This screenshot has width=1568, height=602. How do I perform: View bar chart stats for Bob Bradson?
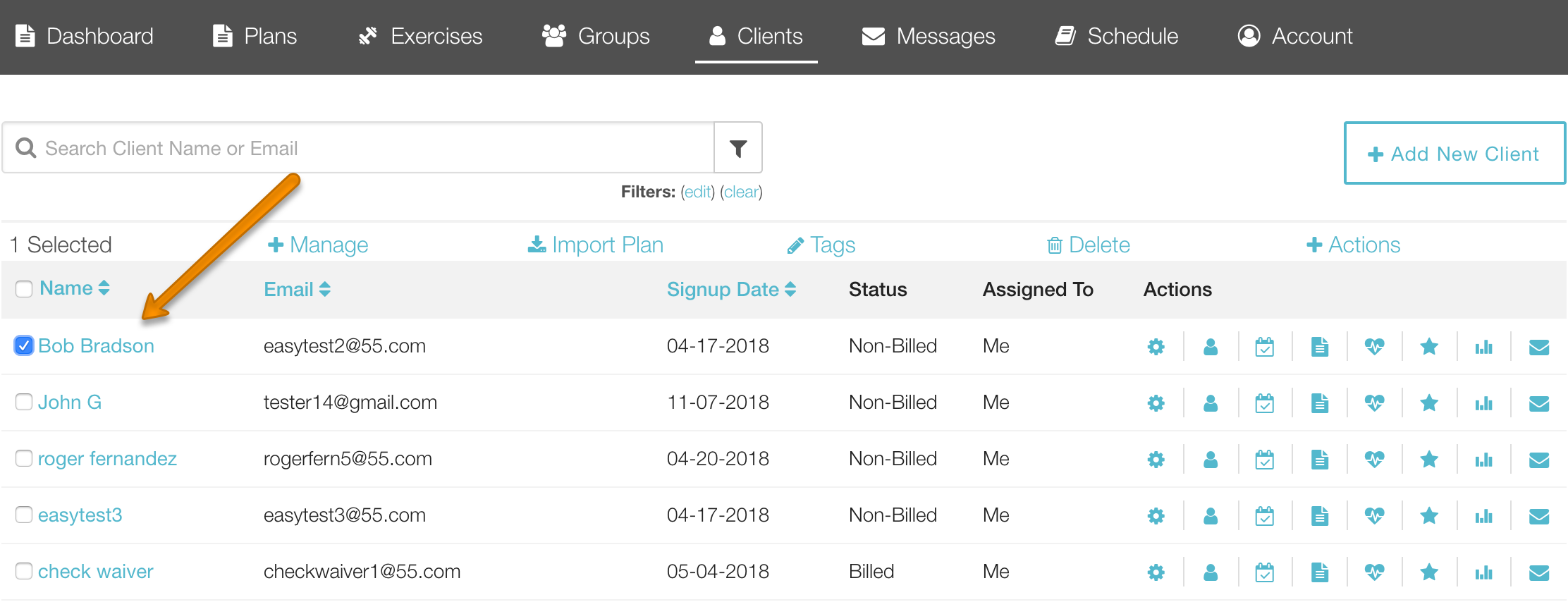tap(1484, 346)
